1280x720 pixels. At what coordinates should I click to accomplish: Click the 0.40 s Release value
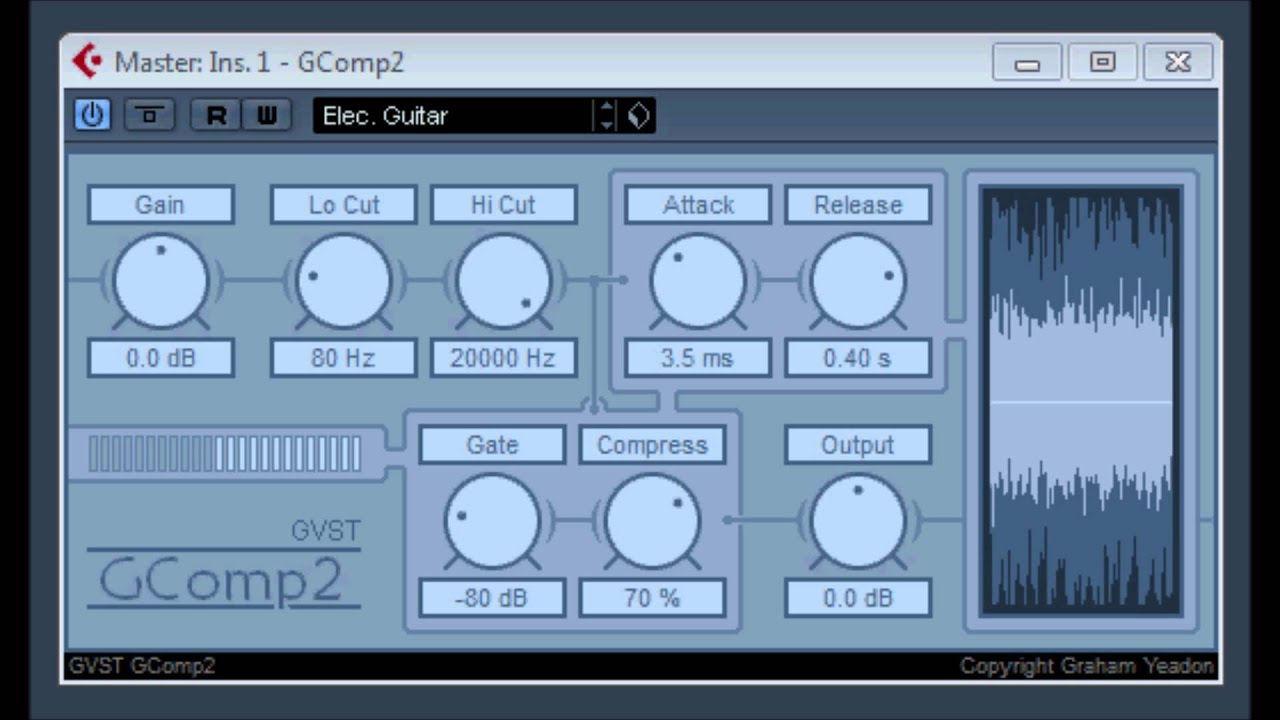pyautogui.click(x=858, y=358)
